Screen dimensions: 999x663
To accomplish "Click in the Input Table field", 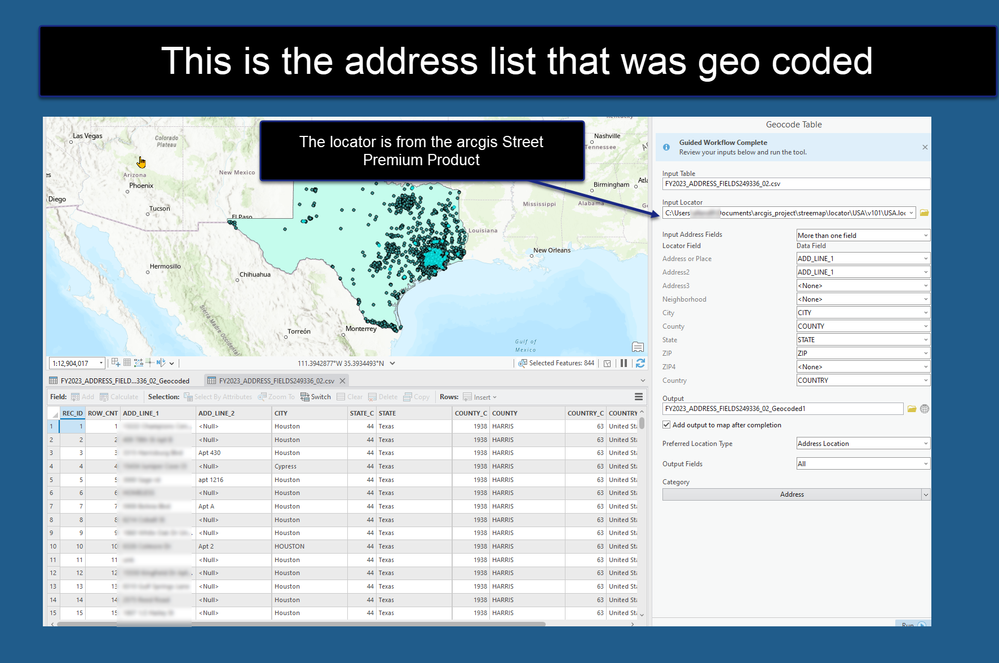I will pos(796,183).
